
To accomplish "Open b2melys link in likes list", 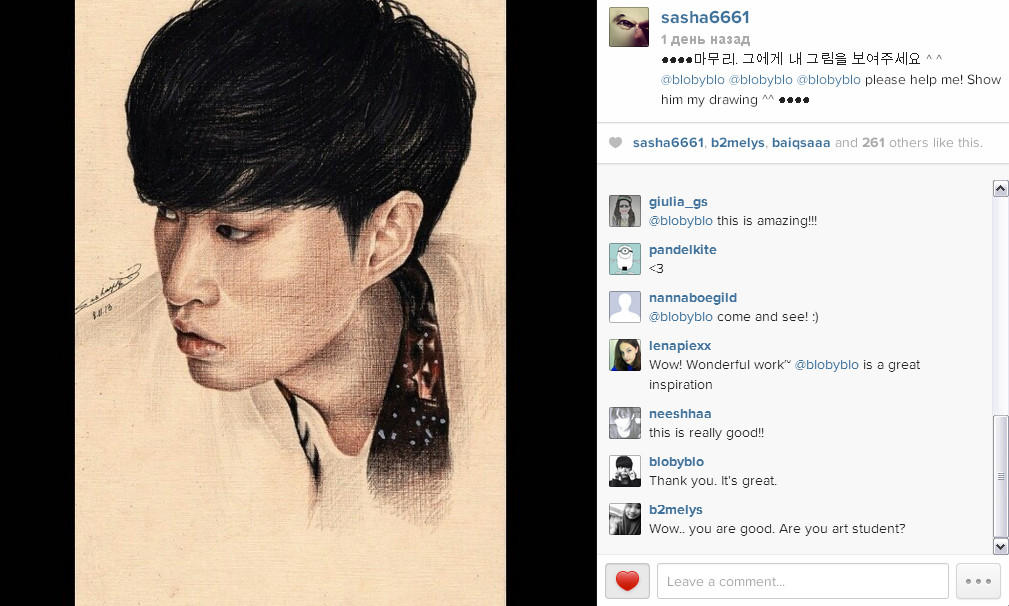I will coord(737,143).
